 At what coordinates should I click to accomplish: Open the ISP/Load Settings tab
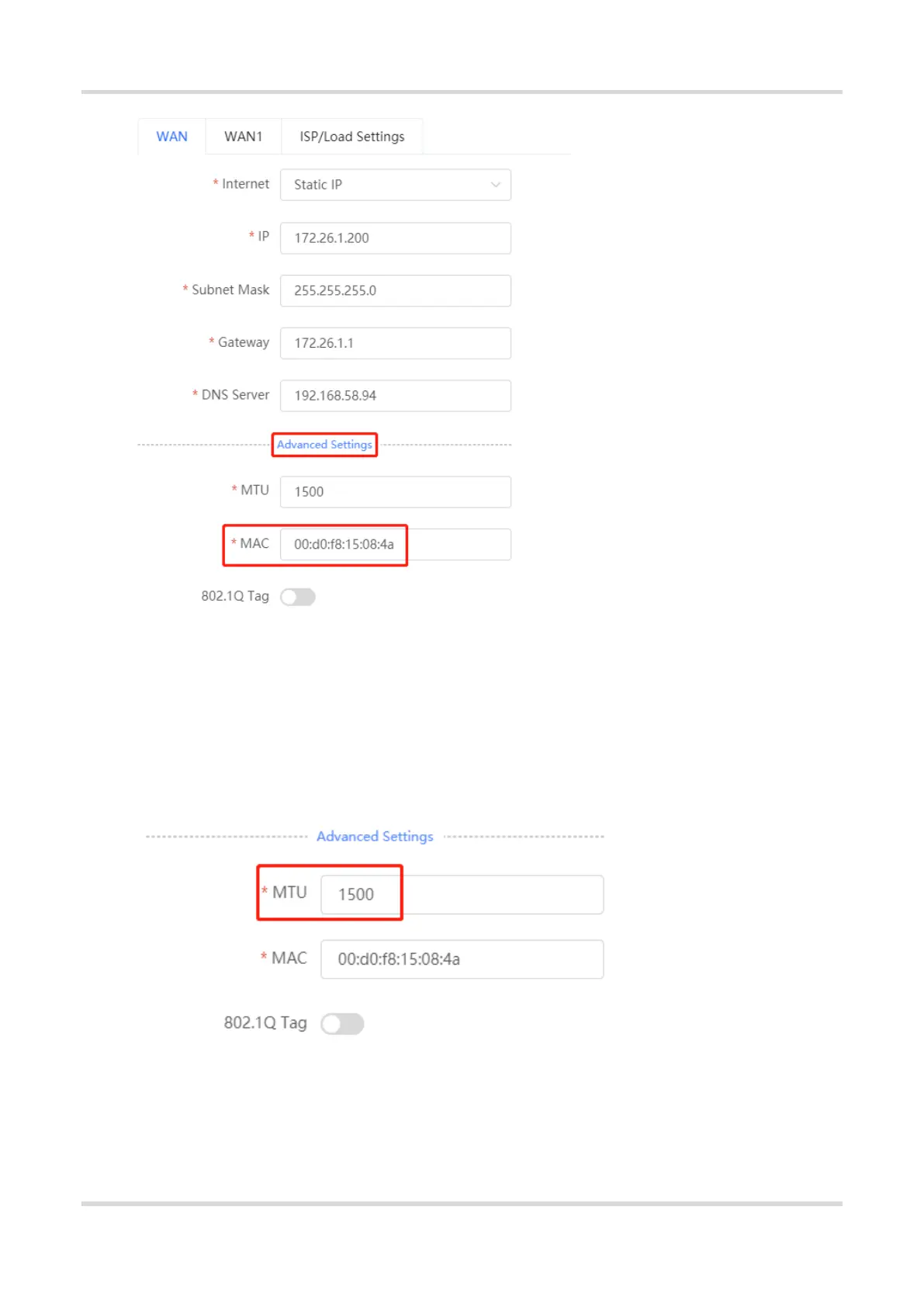coord(352,137)
